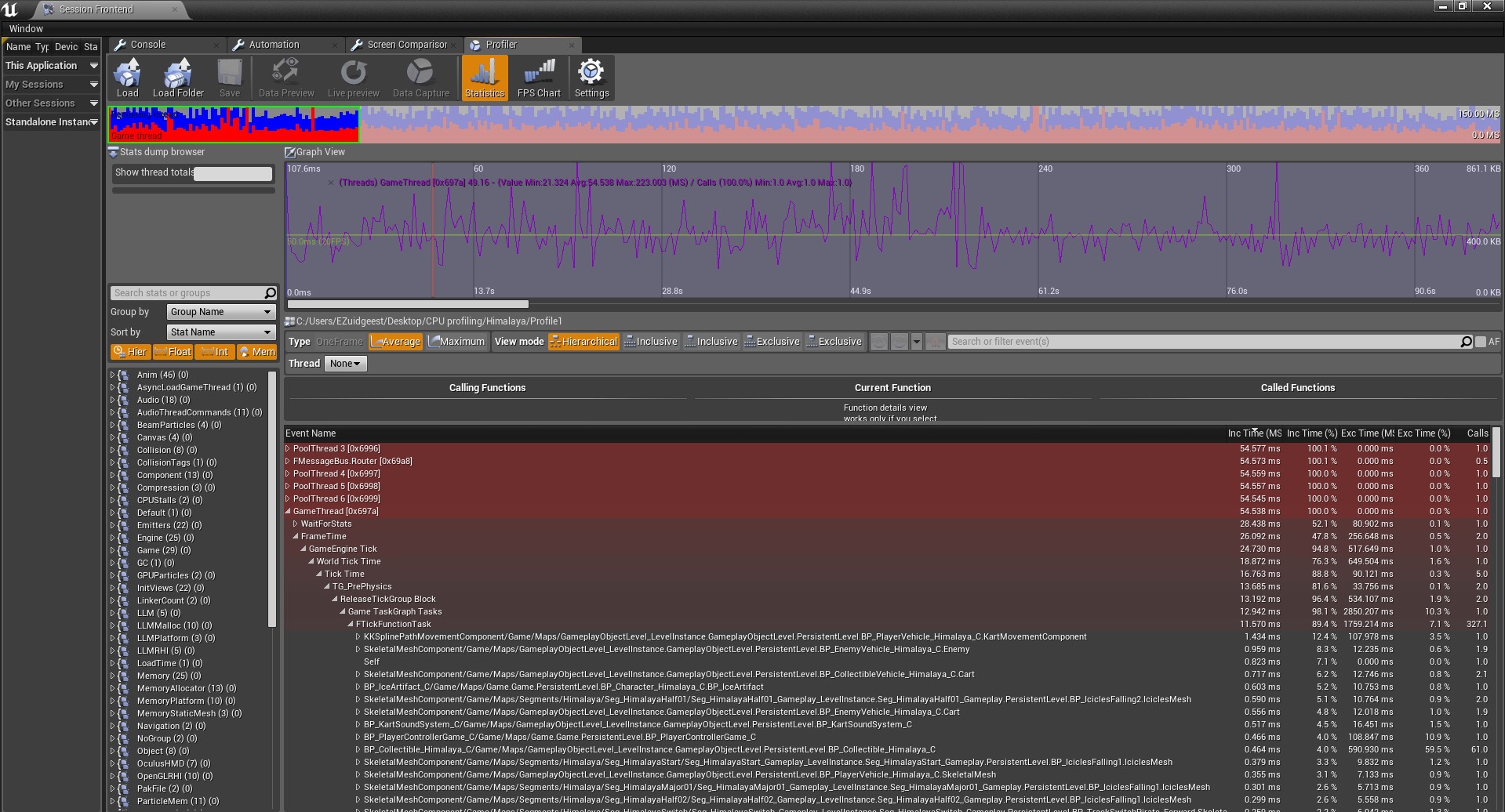The image size is (1505, 812).
Task: Switch to Hierarchical view mode
Action: pyautogui.click(x=583, y=342)
